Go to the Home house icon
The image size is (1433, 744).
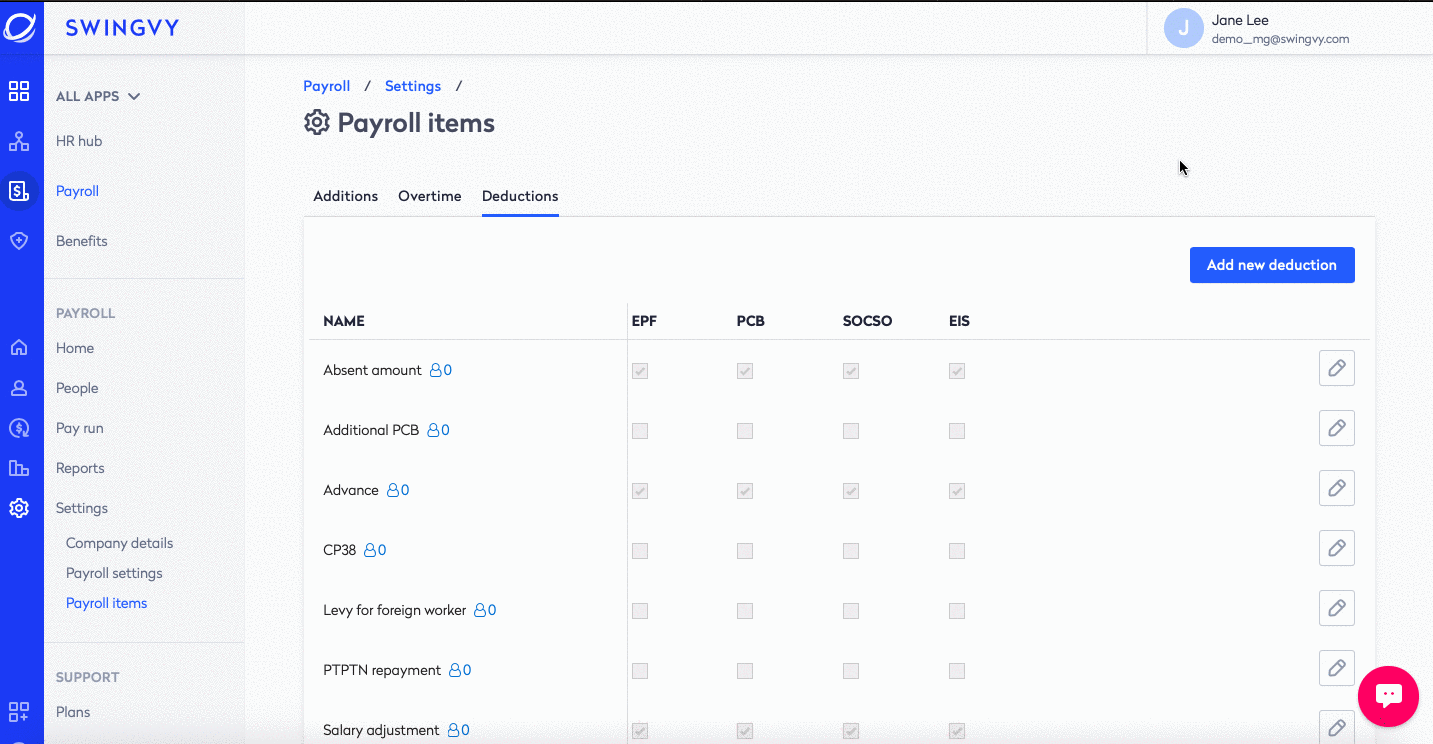point(19,348)
